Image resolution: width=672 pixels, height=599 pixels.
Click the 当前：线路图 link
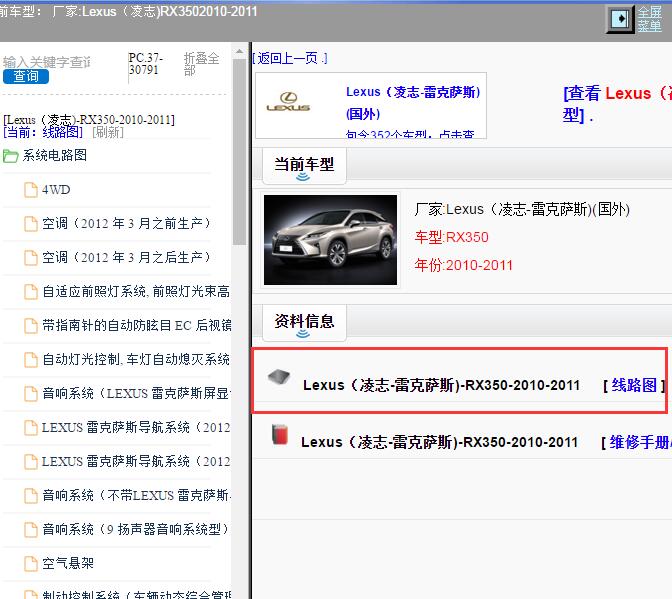tap(43, 132)
